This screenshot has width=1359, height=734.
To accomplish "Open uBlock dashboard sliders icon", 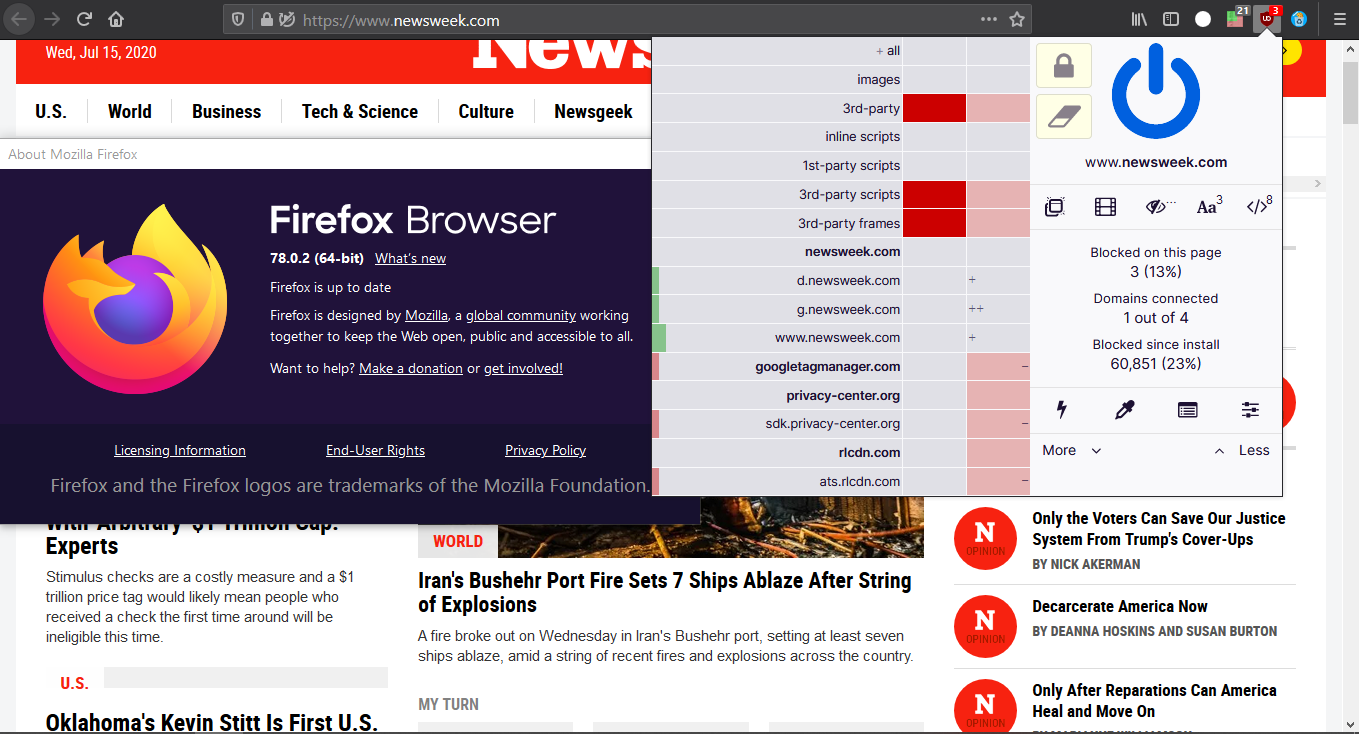I will [1250, 409].
